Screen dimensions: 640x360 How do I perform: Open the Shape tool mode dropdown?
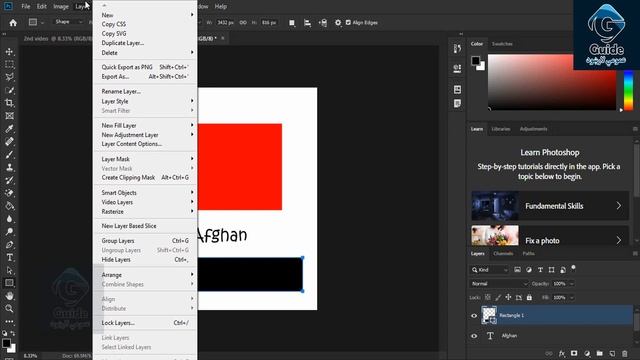coord(69,22)
